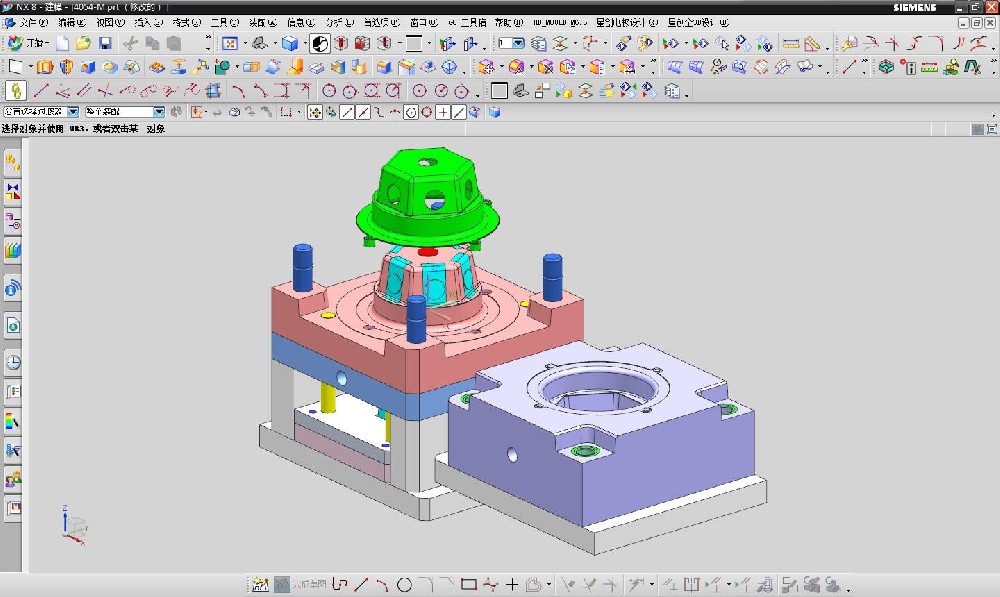Toggle the snap-to-arc-center circle option

click(411, 113)
